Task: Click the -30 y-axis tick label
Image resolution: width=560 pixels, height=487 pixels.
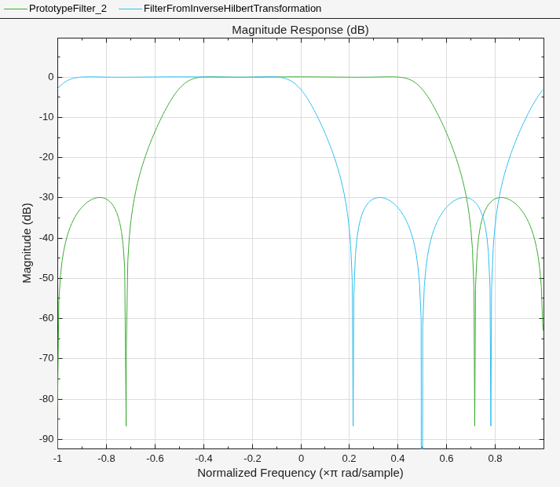Action: click(46, 197)
